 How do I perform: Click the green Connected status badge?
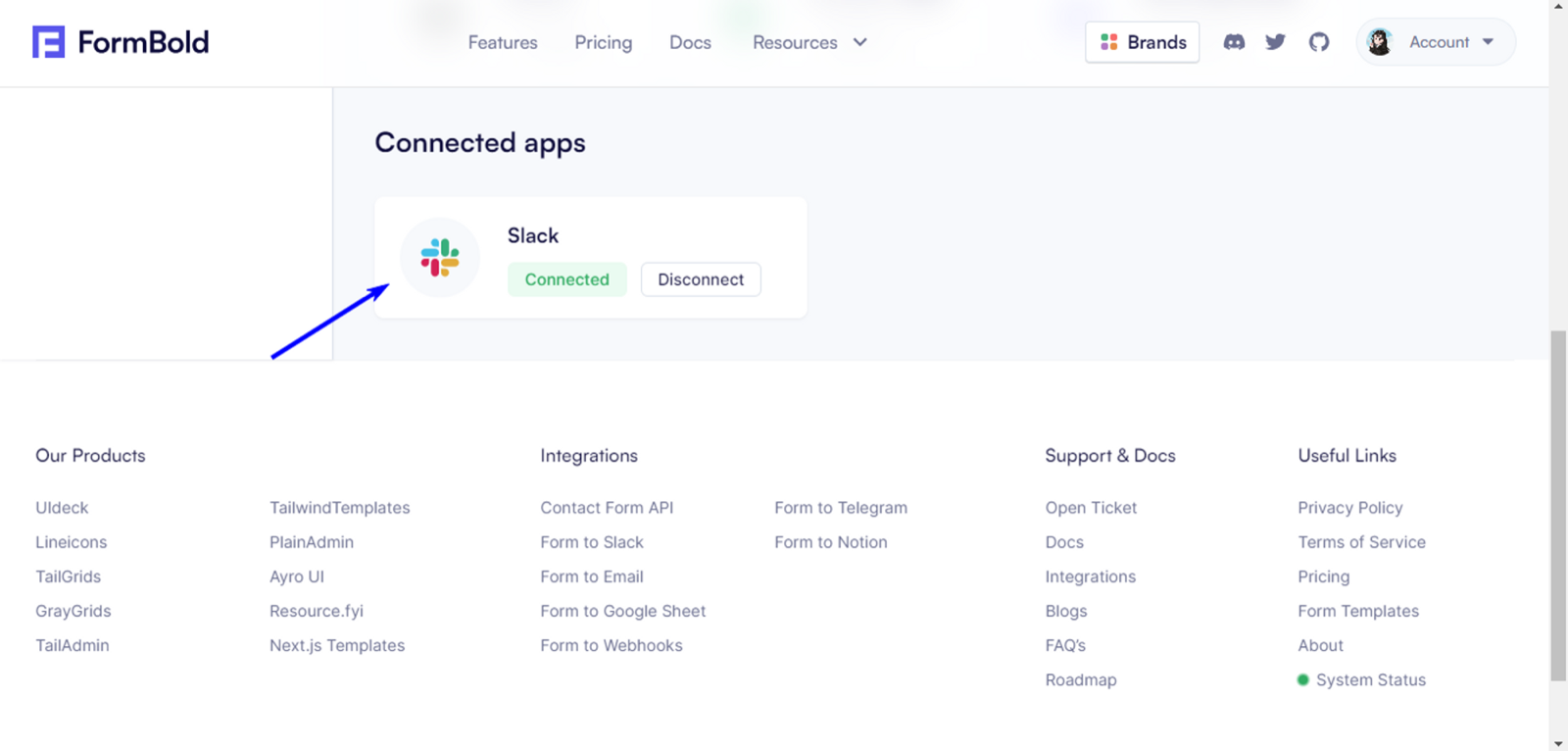[x=567, y=279]
